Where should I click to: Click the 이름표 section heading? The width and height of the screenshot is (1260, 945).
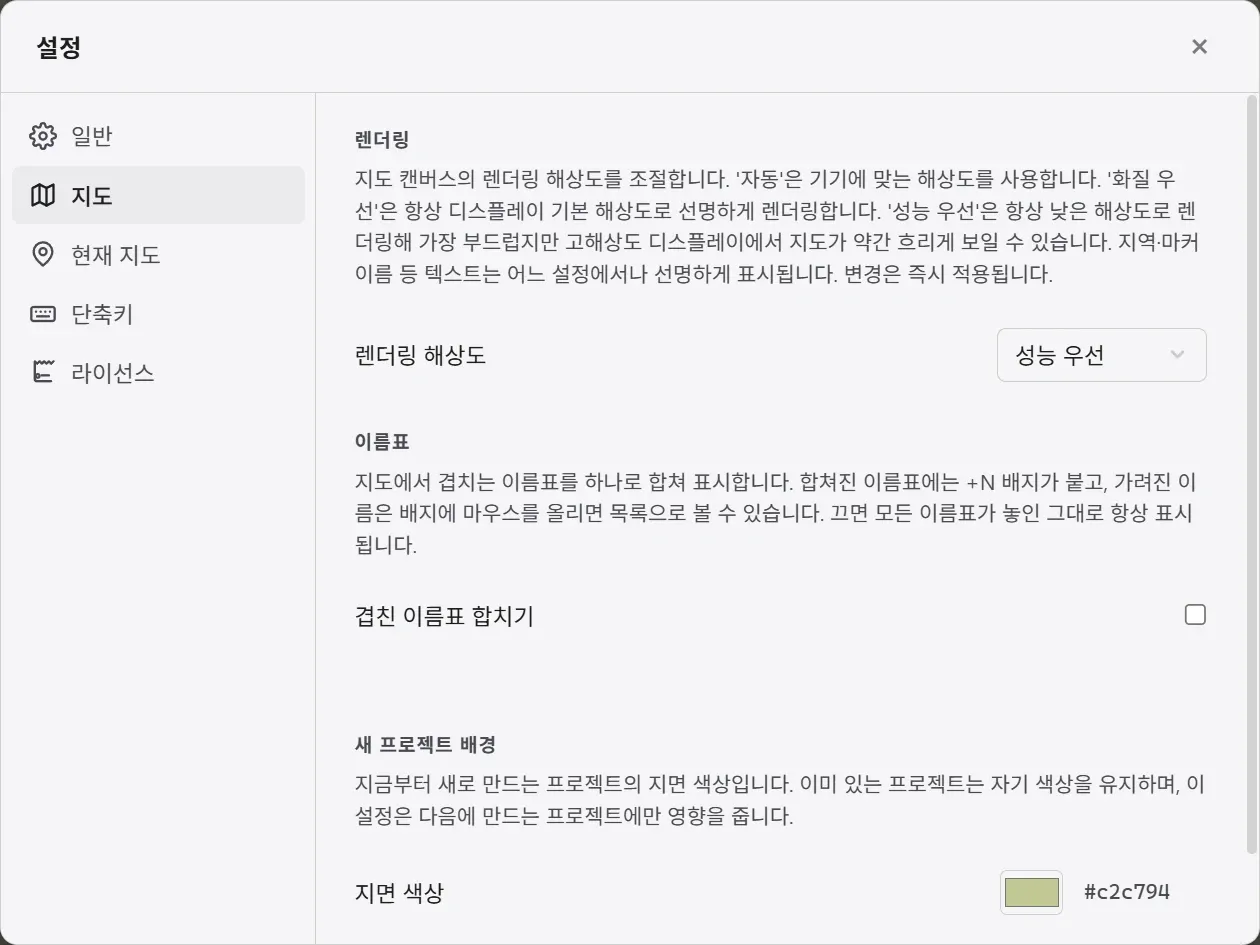[x=382, y=441]
